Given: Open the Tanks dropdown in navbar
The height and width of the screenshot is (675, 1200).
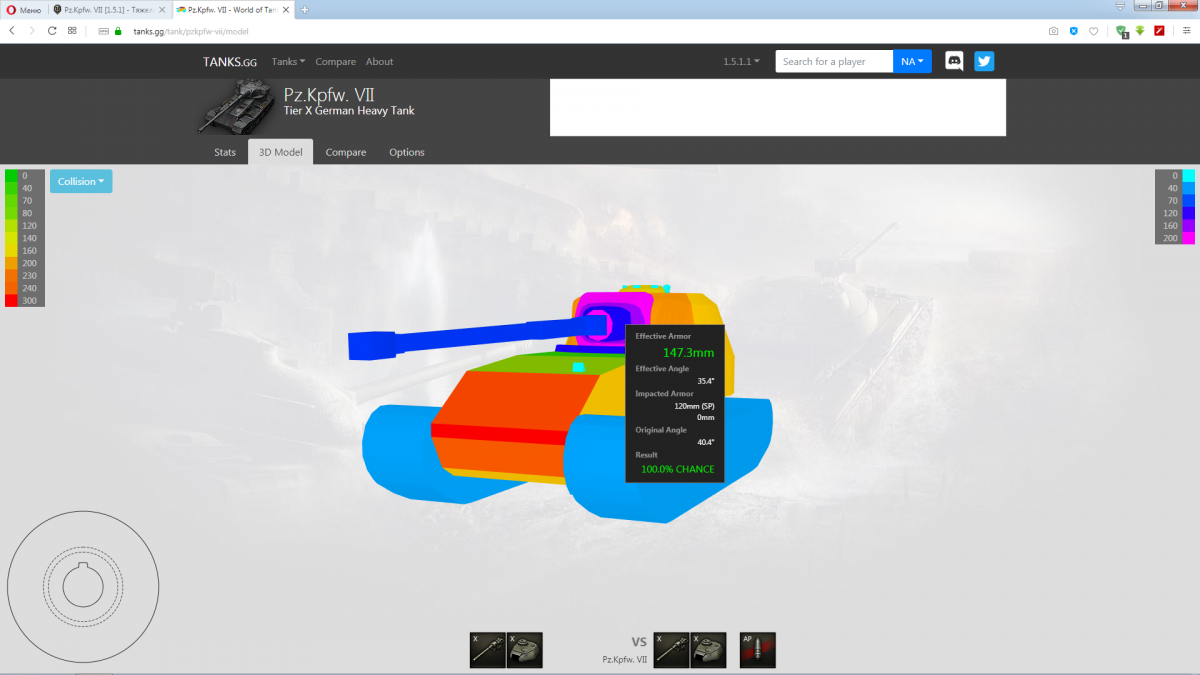Looking at the screenshot, I should coord(288,62).
